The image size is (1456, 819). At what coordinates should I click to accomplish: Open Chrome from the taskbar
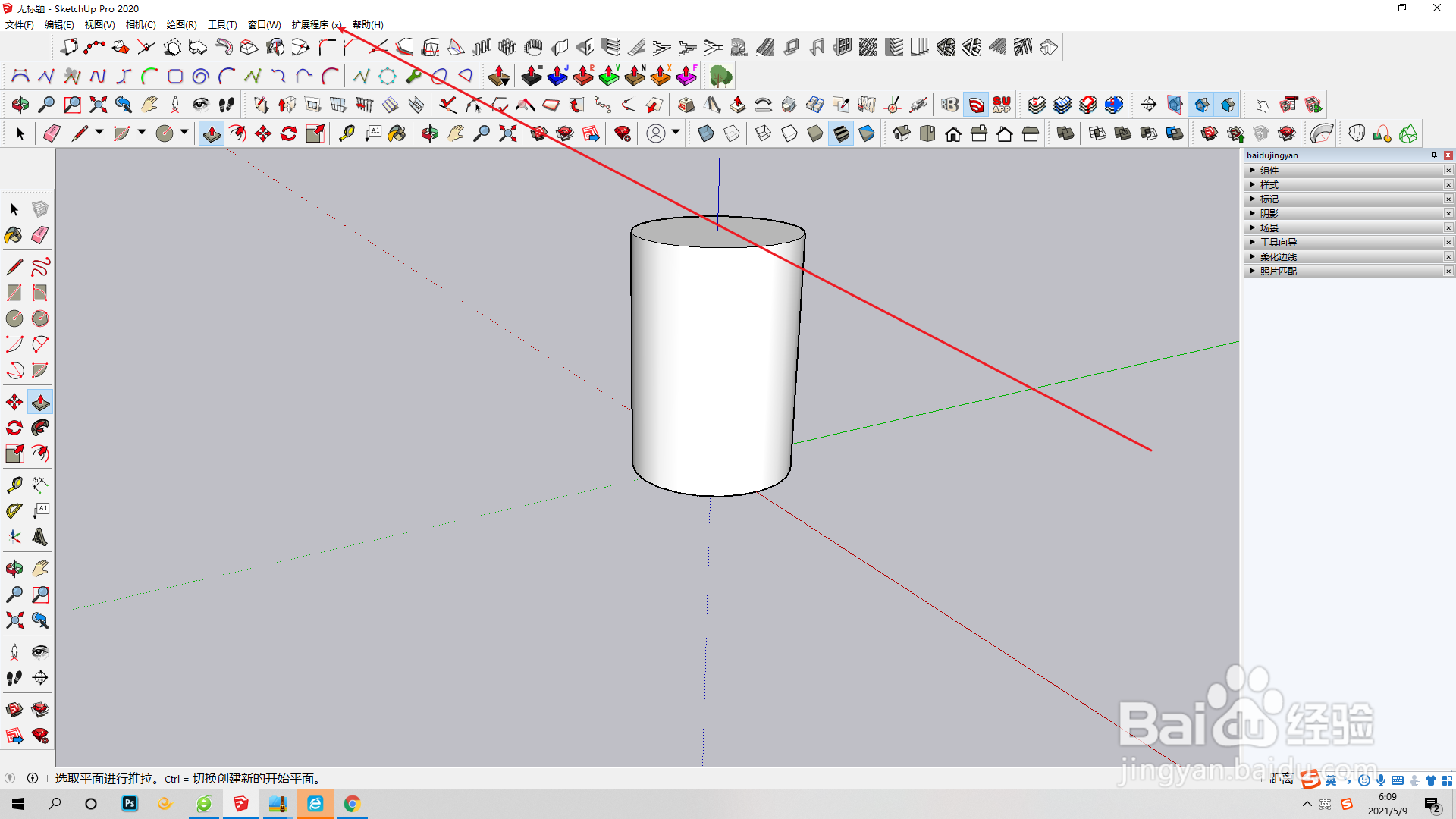pyautogui.click(x=352, y=804)
